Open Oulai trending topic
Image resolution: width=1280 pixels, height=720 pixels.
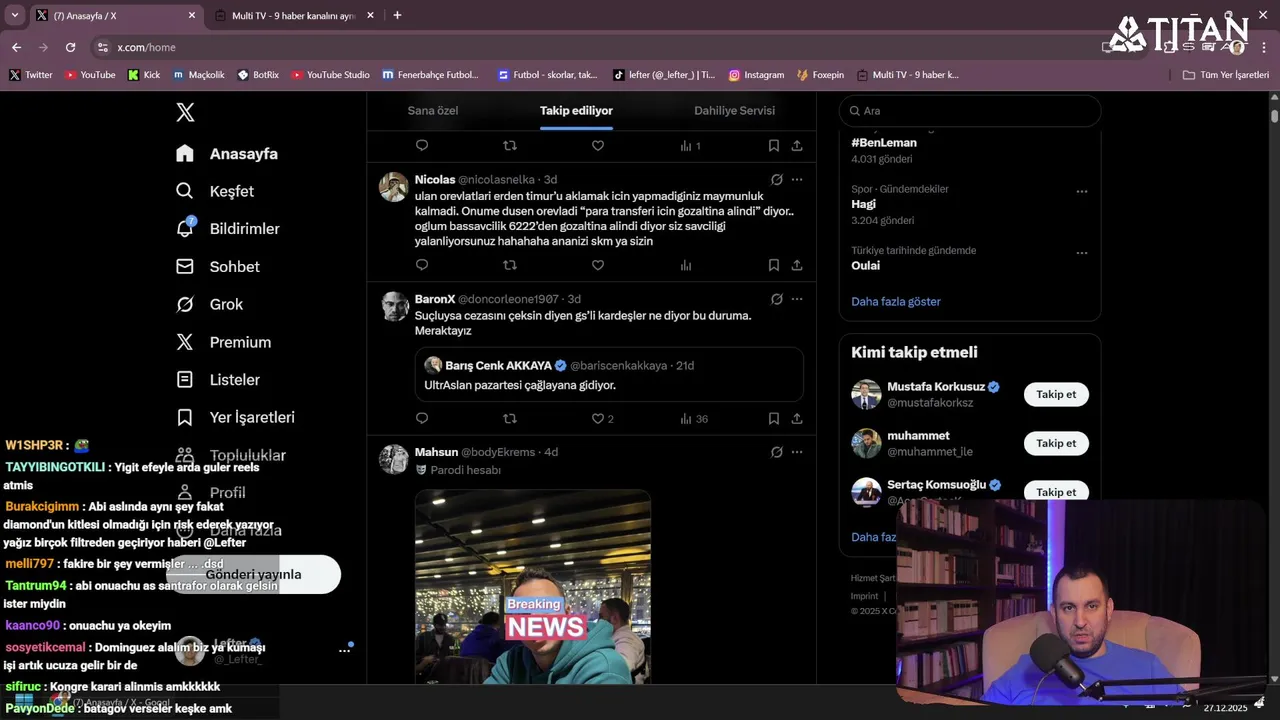point(865,265)
